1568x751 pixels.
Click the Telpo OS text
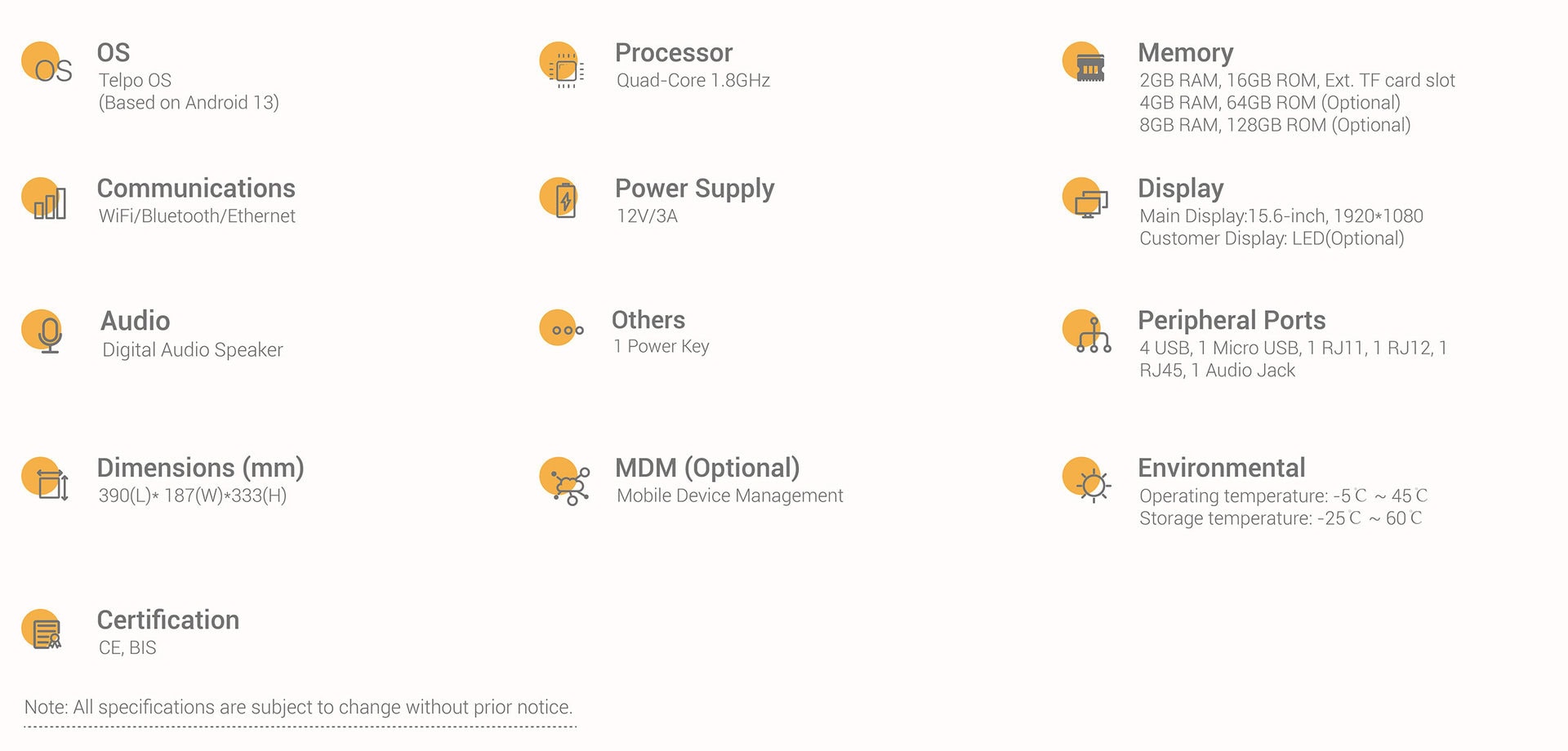pos(135,81)
